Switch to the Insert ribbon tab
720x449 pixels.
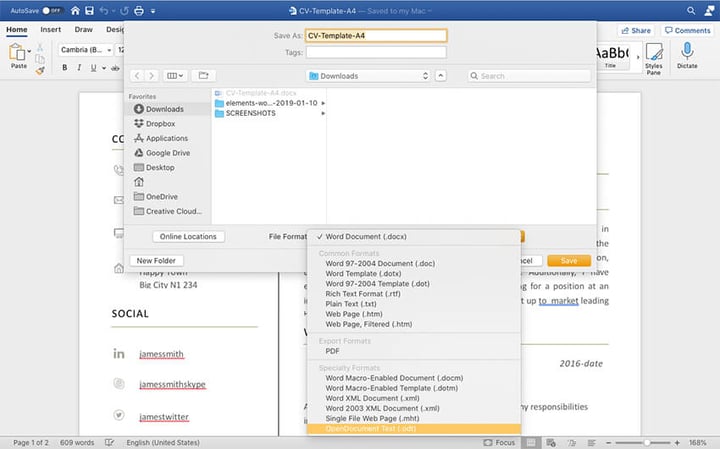coord(51,29)
